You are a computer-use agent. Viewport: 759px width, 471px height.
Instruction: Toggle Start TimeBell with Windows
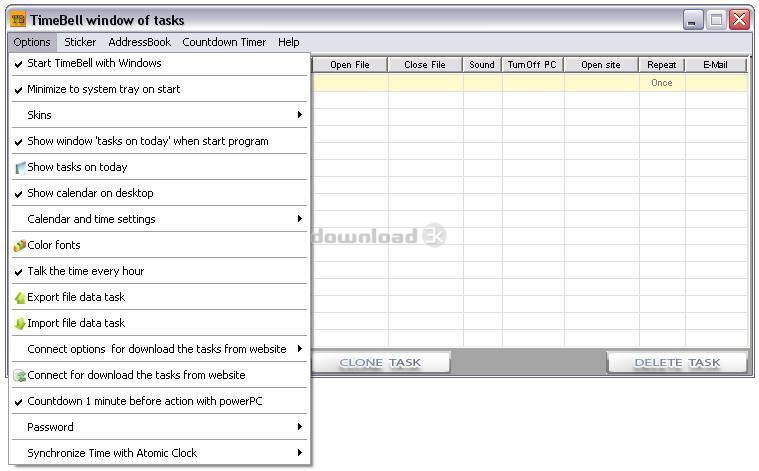[x=159, y=63]
